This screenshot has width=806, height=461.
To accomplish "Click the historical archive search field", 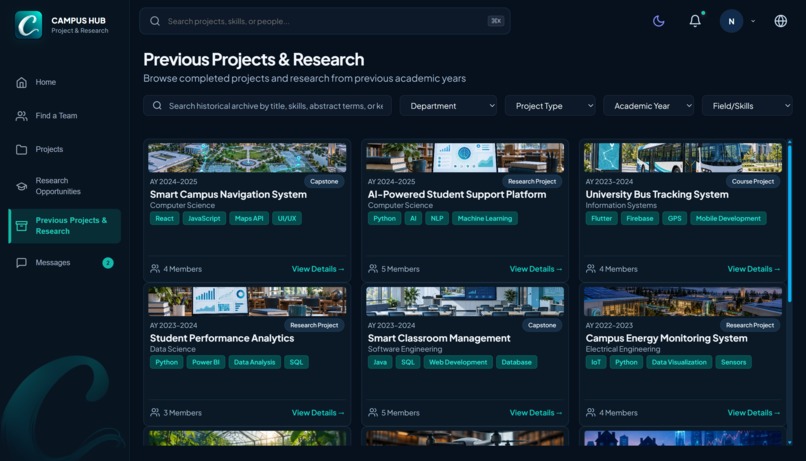I will click(x=267, y=105).
